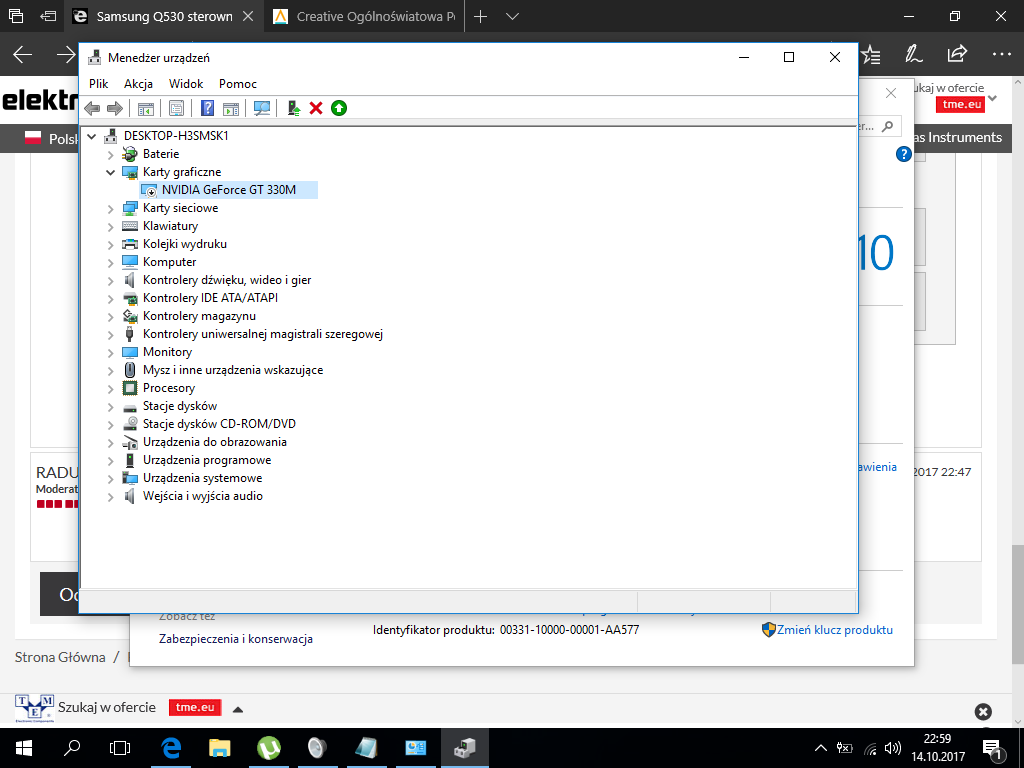The height and width of the screenshot is (768, 1024).
Task: Click the top-right tme.eu red button
Action: [x=961, y=104]
